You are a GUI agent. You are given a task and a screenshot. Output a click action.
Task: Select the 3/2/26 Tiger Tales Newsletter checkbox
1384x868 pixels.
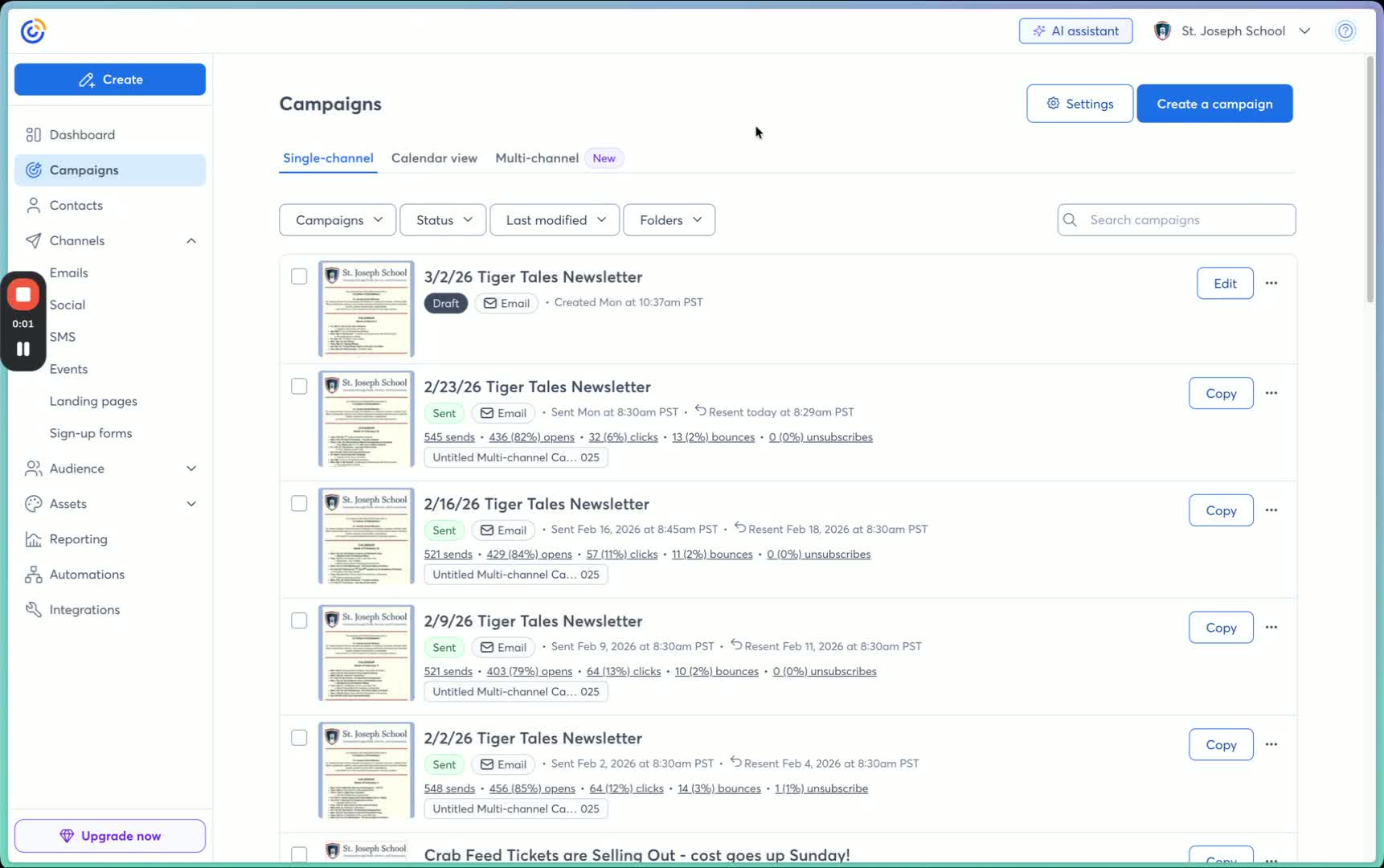(x=299, y=276)
